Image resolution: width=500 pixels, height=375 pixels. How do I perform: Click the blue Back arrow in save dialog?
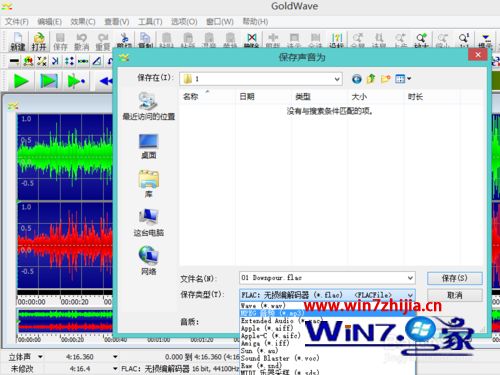click(357, 79)
